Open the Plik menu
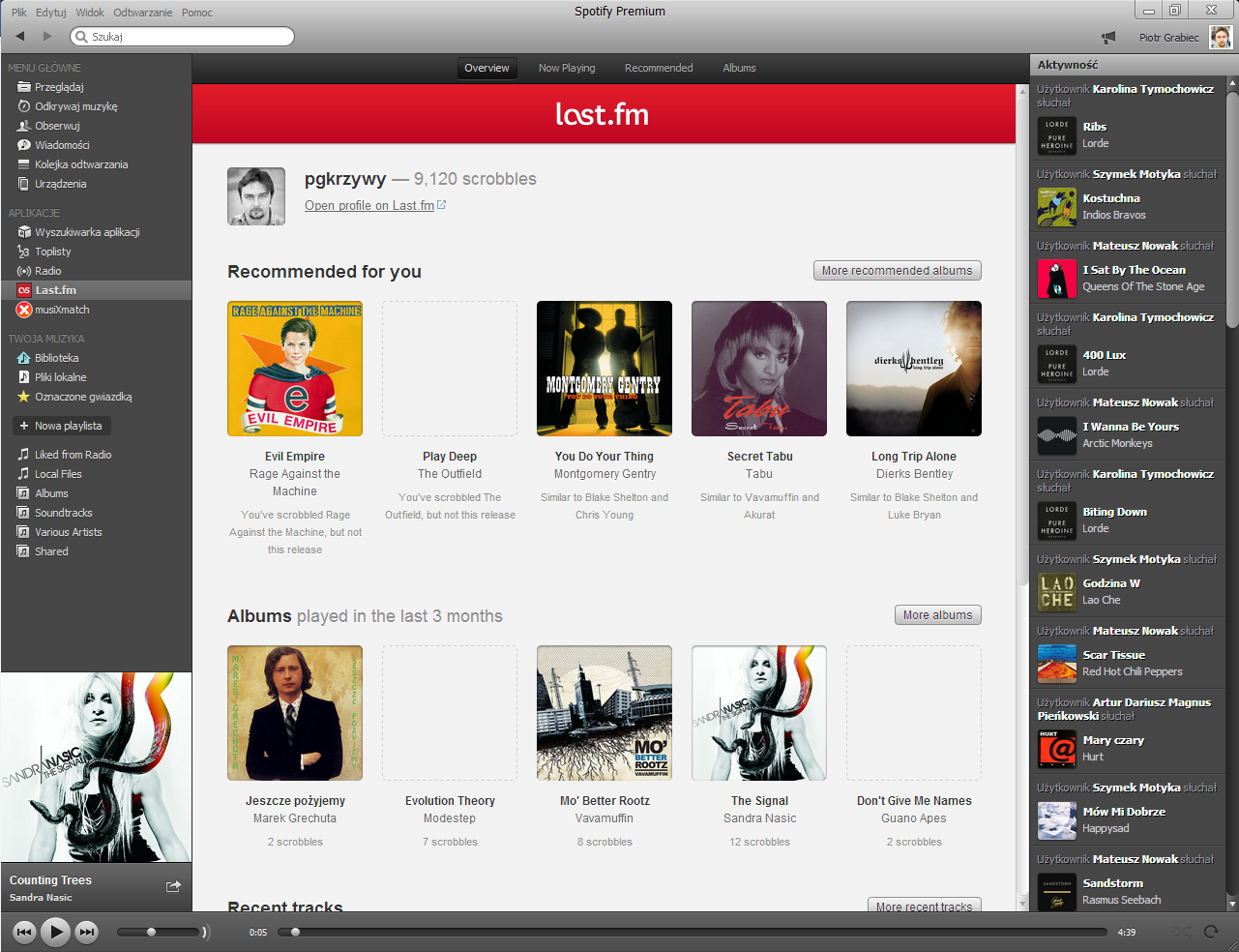The width and height of the screenshot is (1239, 952). pos(19,13)
